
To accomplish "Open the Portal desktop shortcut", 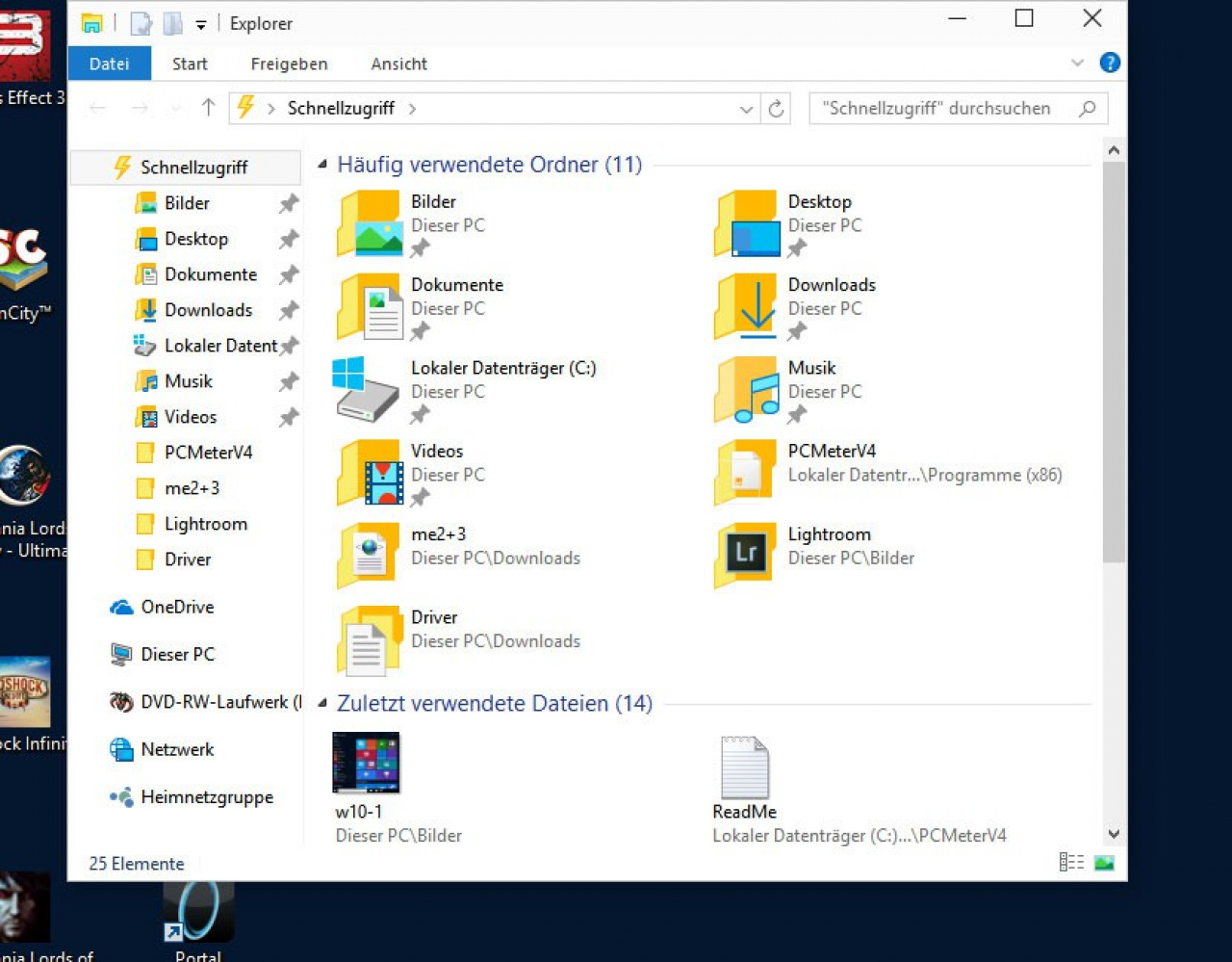I will point(198,912).
